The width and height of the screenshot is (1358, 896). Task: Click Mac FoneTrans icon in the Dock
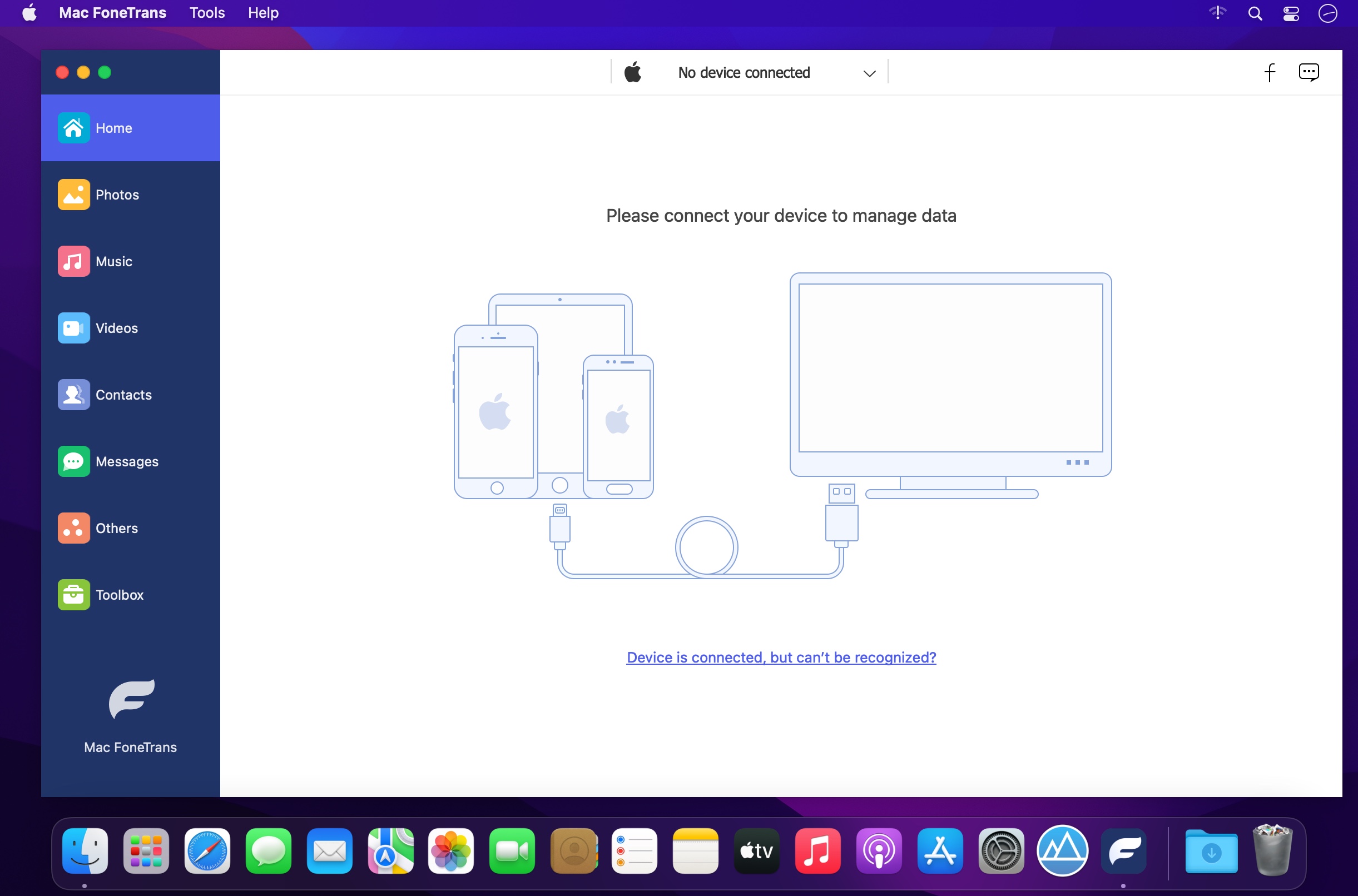pyautogui.click(x=1124, y=851)
